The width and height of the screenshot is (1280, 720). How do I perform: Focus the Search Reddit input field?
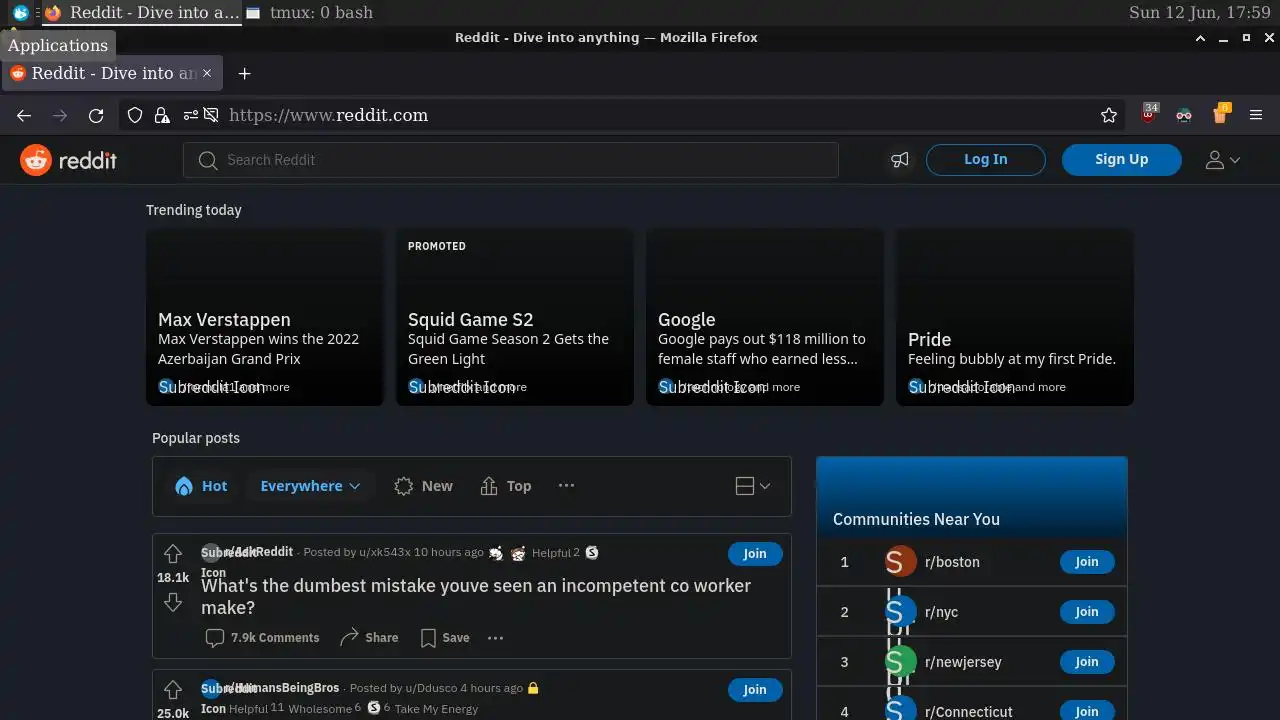510,160
